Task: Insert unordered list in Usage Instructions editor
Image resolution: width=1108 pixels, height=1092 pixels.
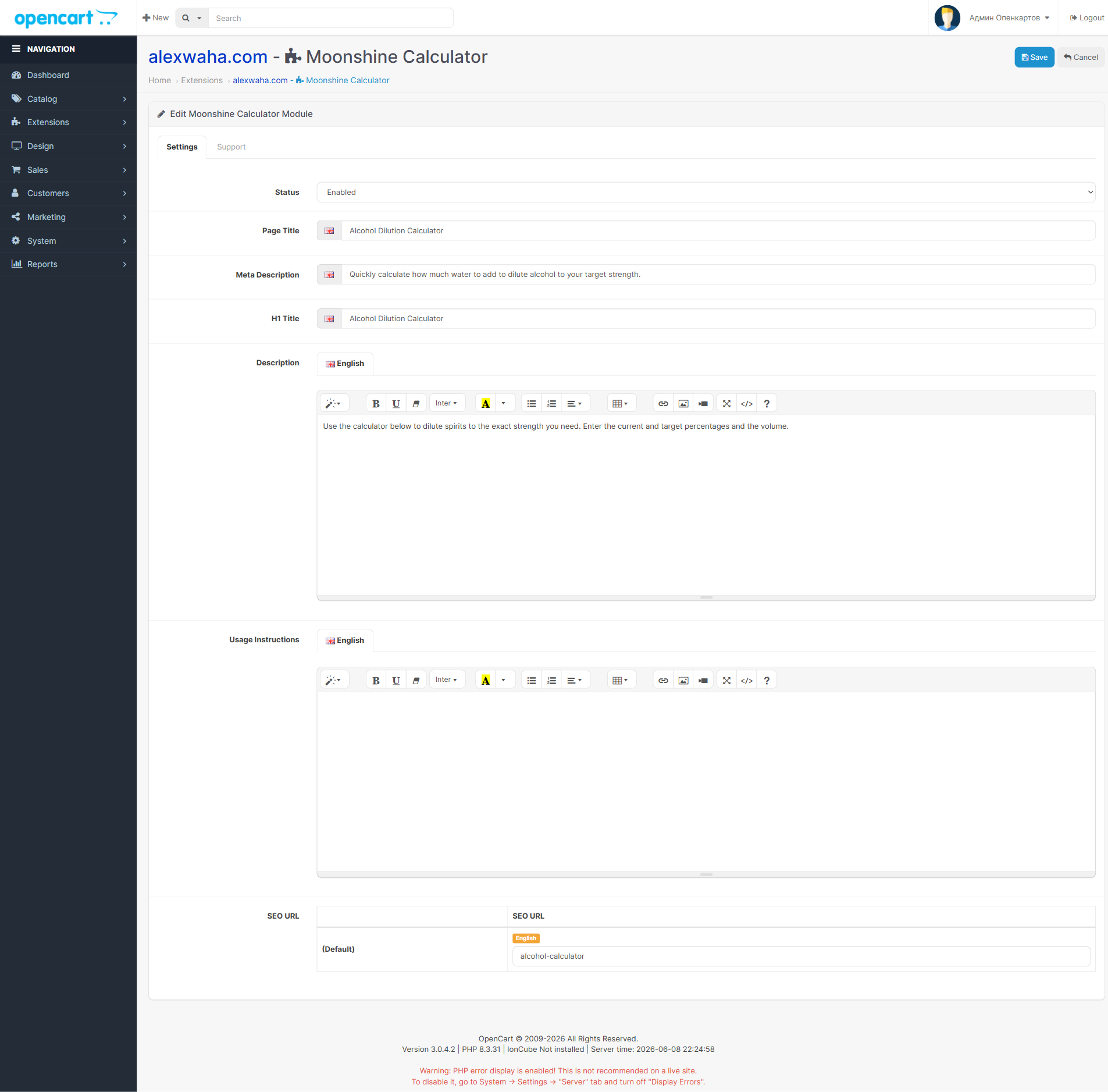Action: (532, 680)
